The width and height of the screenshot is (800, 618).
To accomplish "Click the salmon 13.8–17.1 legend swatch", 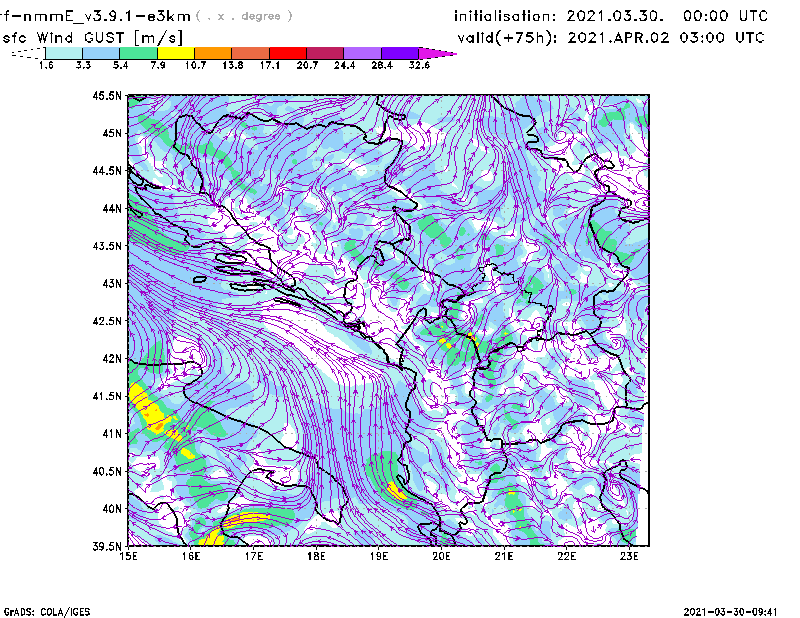I will (x=251, y=53).
